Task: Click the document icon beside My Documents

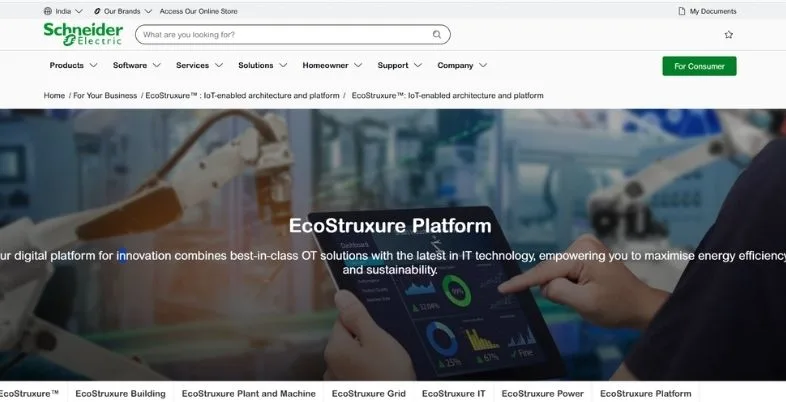Action: 681,11
